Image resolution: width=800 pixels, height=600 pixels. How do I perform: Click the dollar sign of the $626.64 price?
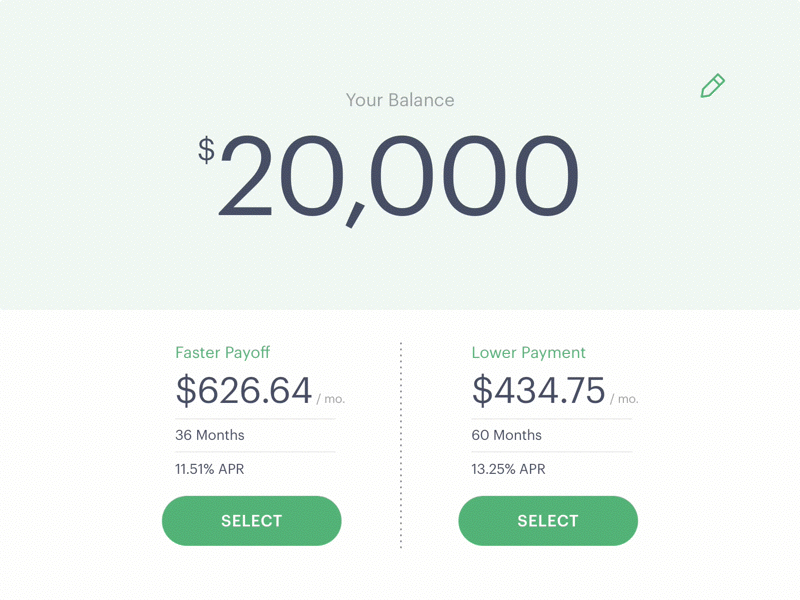pyautogui.click(x=186, y=390)
